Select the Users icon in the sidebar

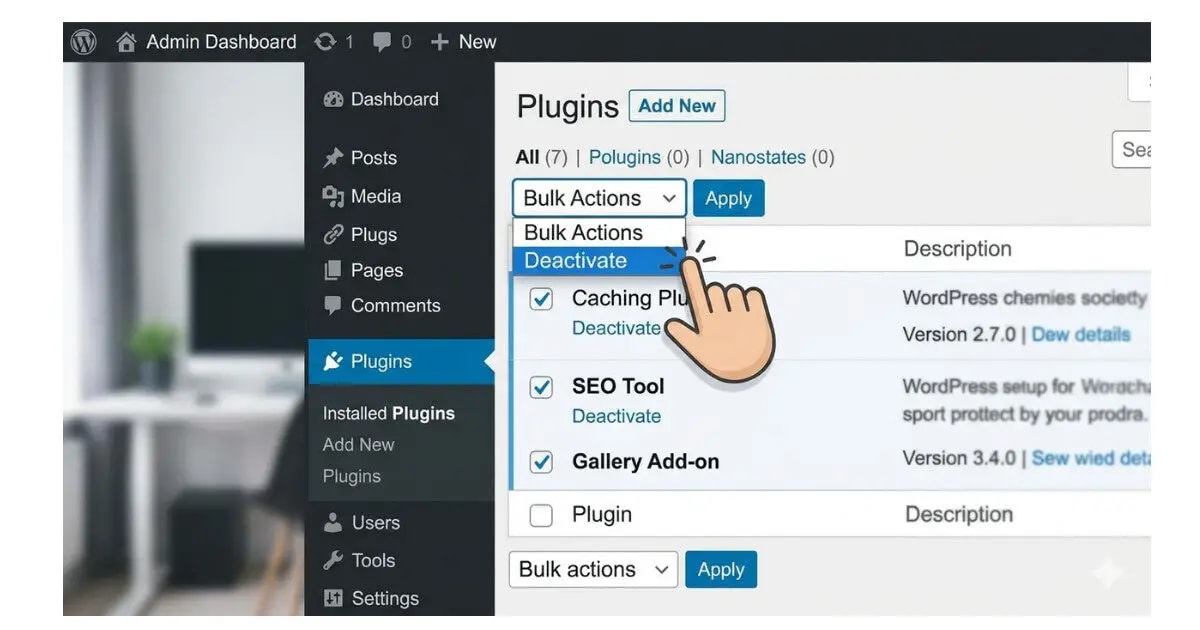pyautogui.click(x=333, y=522)
